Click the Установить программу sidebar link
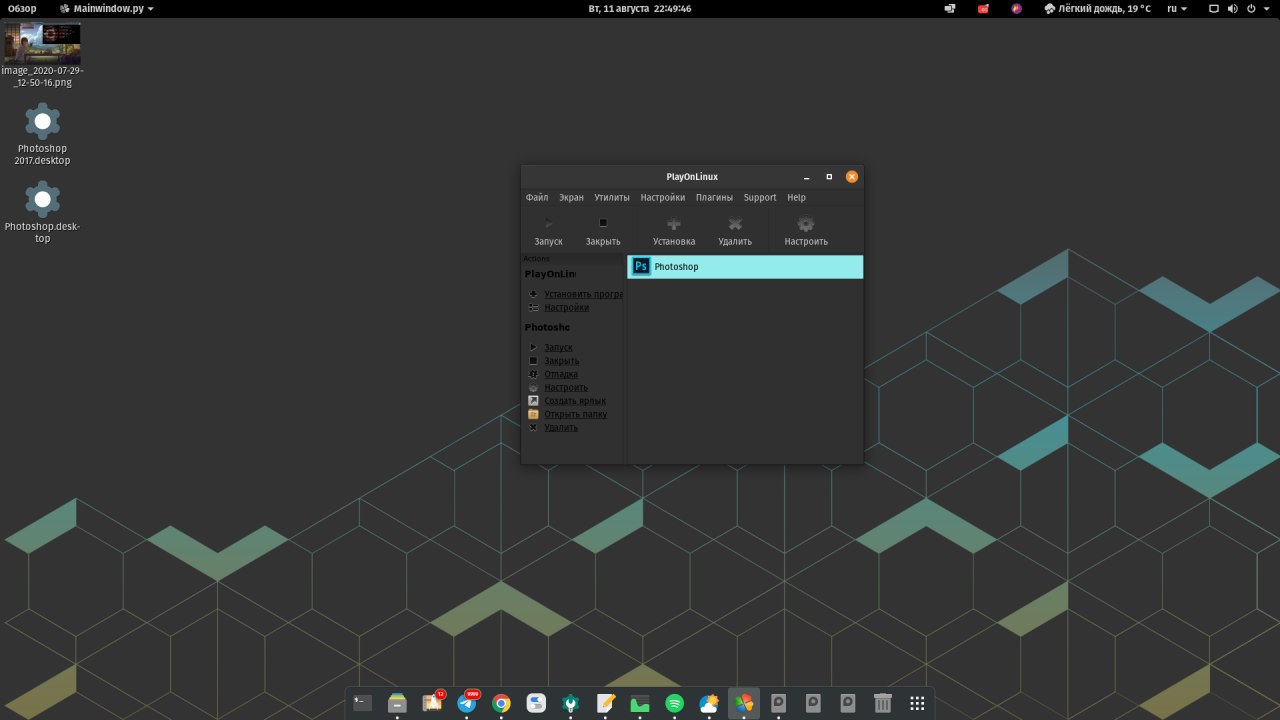This screenshot has height=720, width=1280. pos(583,294)
